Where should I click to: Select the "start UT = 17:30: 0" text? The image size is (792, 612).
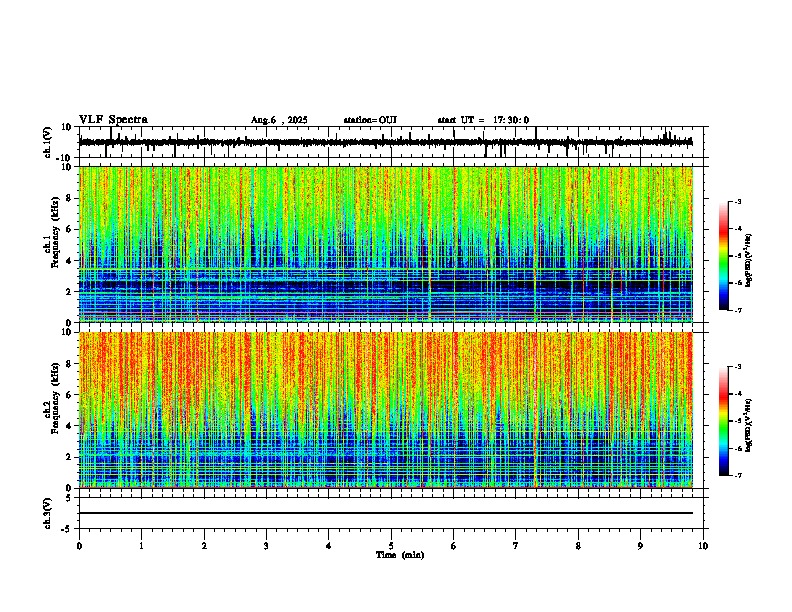483,120
